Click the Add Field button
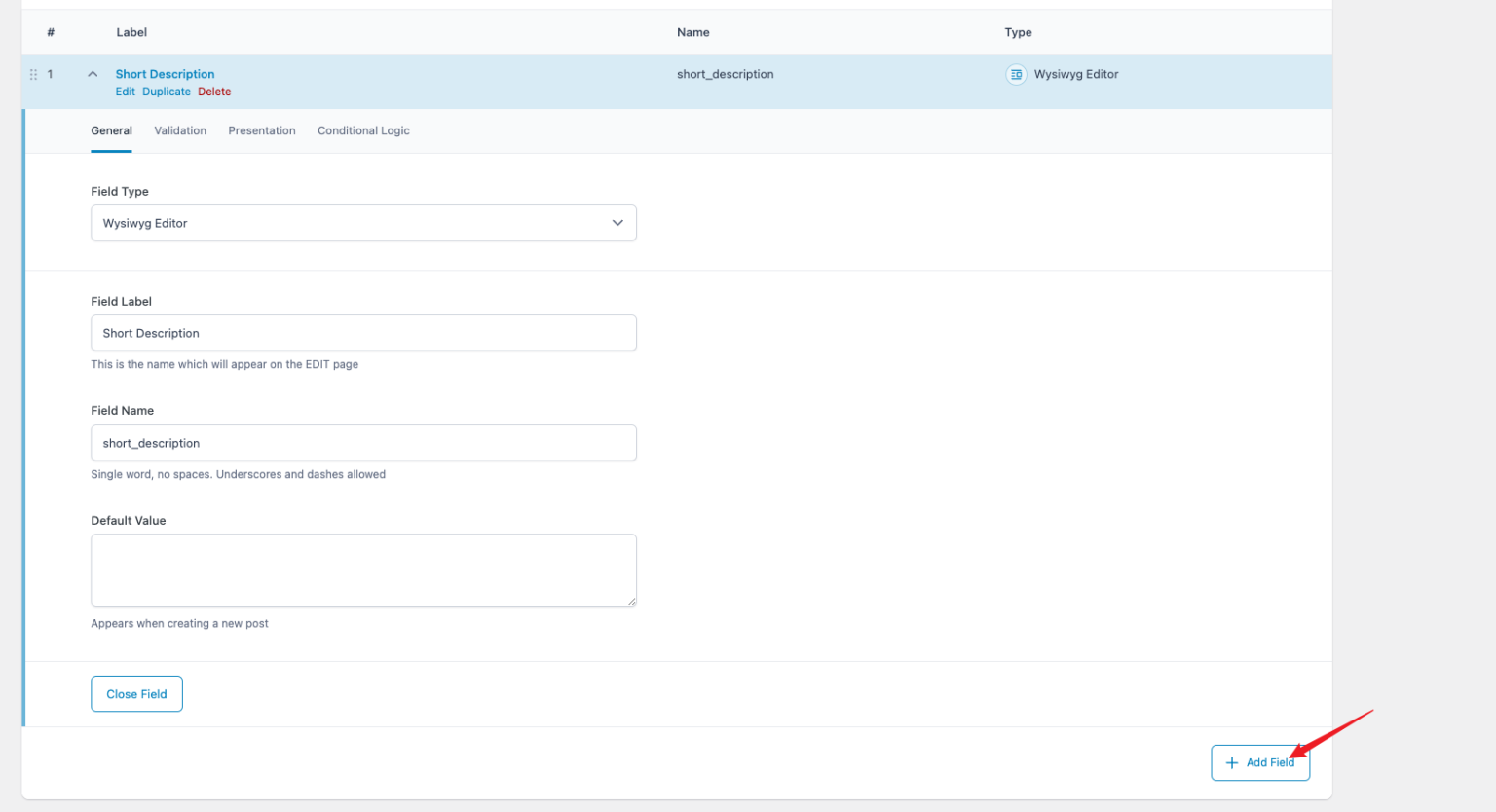The width and height of the screenshot is (1496, 812). tap(1259, 763)
